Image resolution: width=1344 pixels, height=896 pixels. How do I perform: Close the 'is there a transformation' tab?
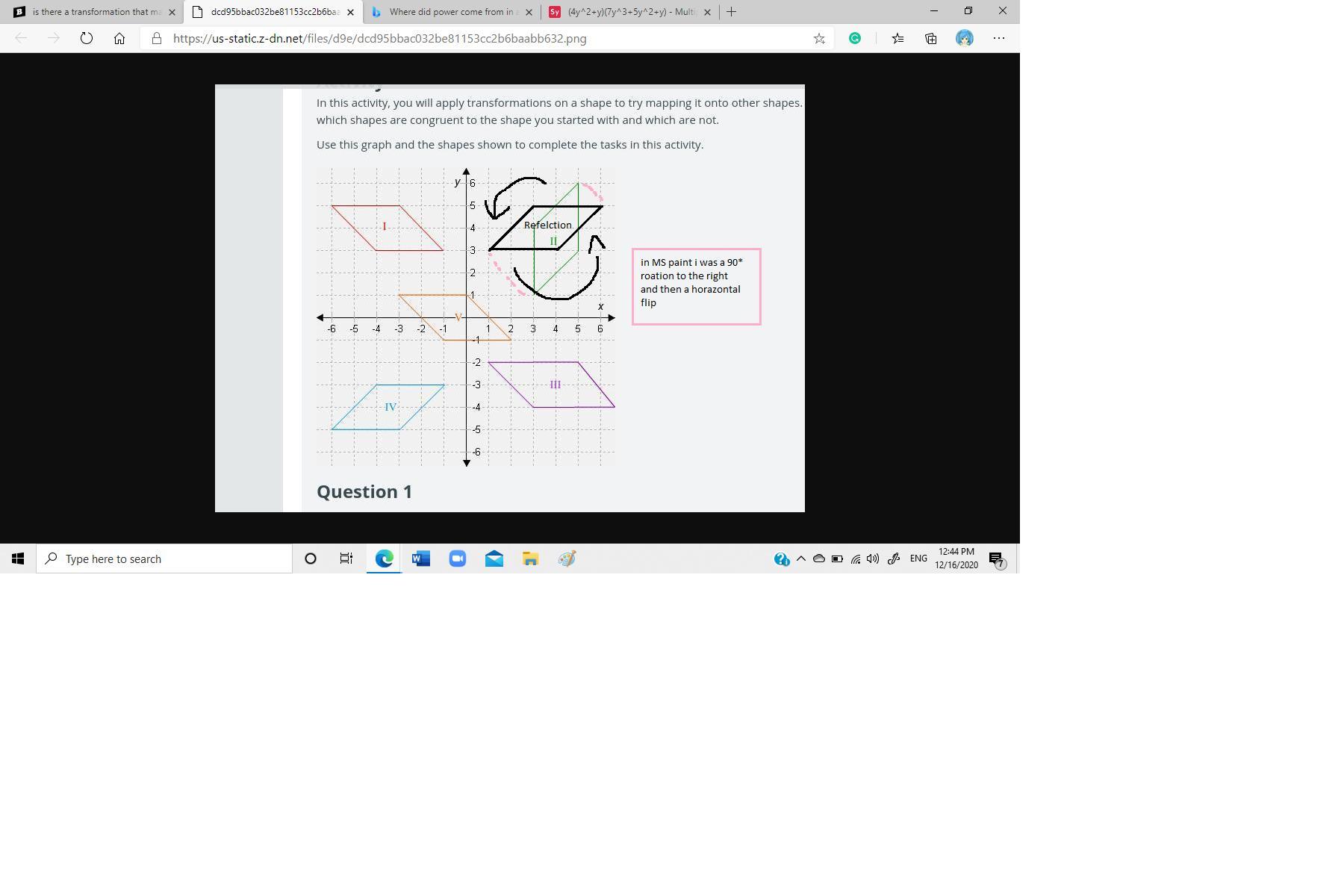[172, 12]
